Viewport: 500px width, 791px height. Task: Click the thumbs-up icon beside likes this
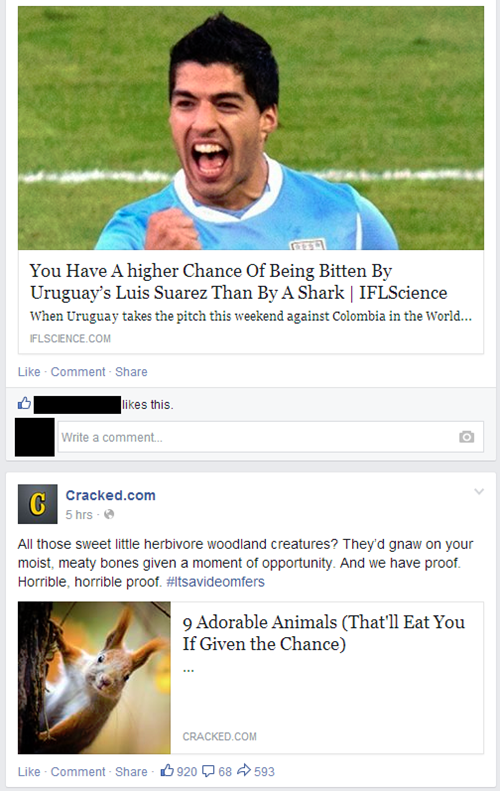click(x=24, y=403)
